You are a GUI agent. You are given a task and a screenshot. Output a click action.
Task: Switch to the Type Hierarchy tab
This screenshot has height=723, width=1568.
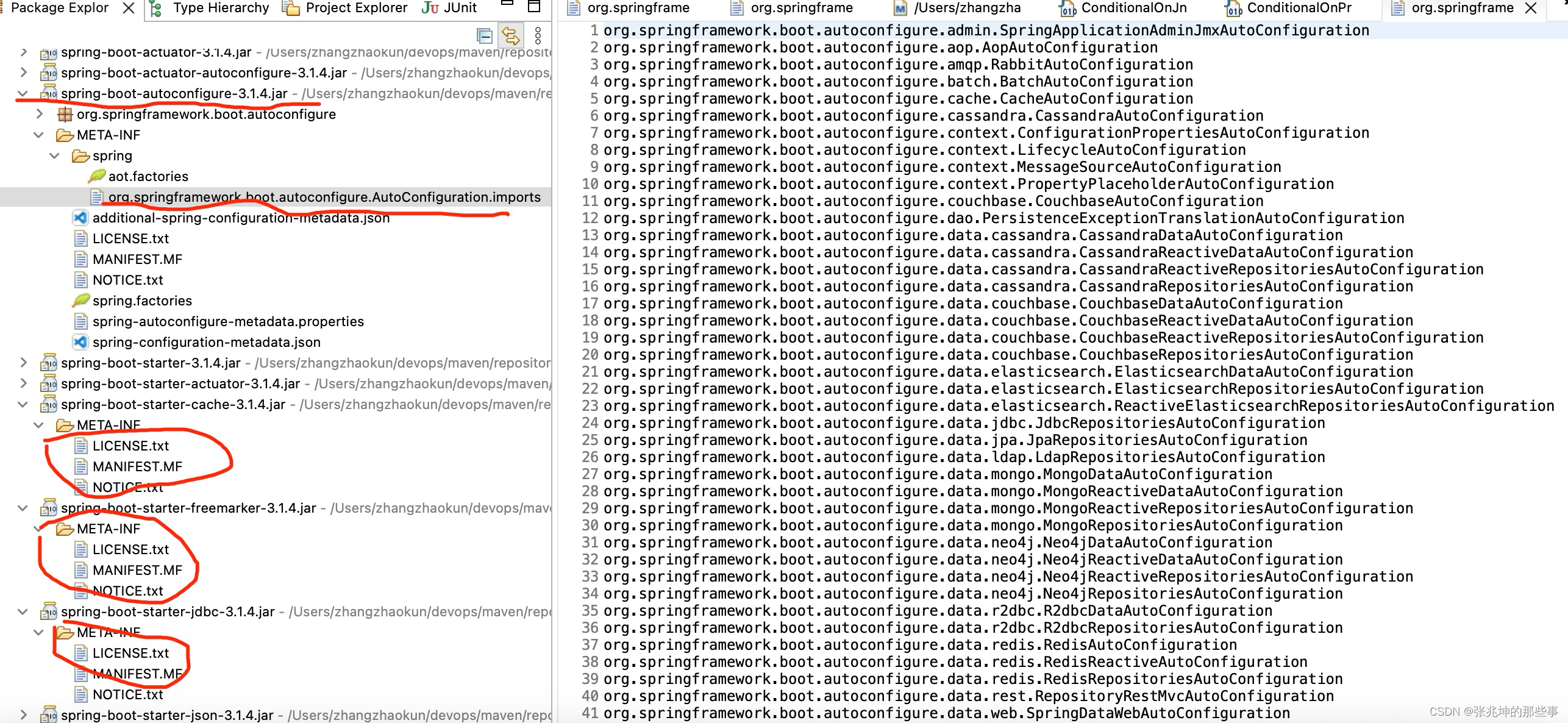pos(221,8)
